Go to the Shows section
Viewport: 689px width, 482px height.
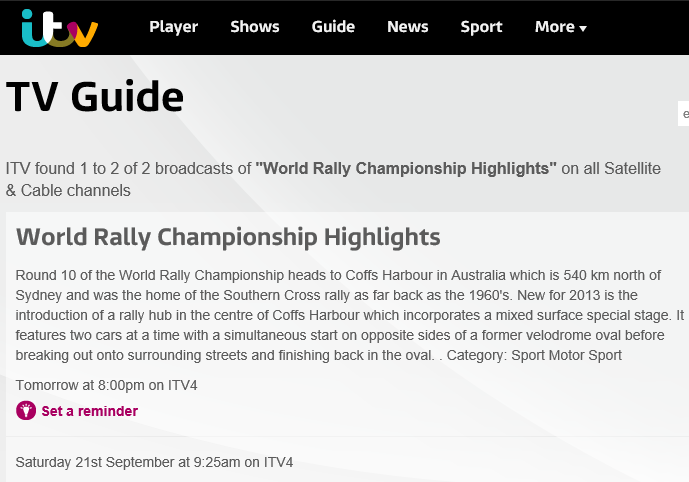point(255,27)
